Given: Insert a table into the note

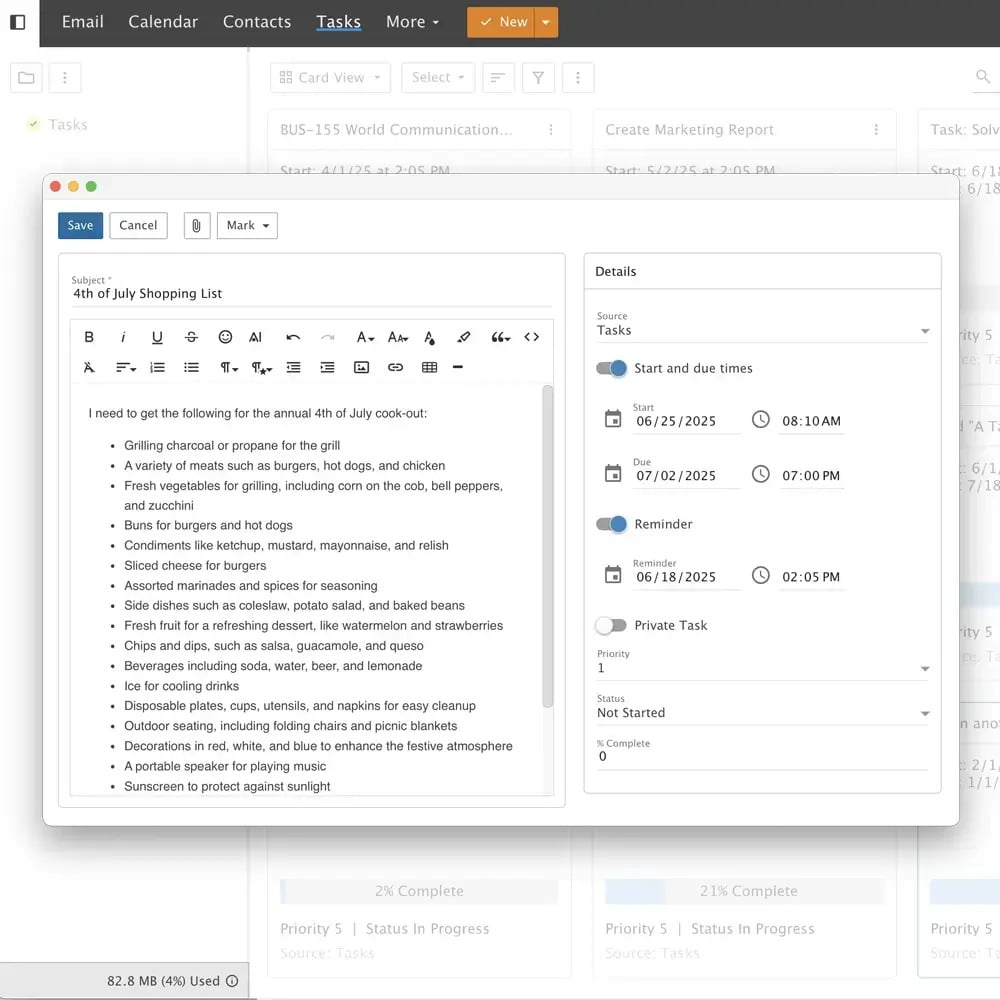Looking at the screenshot, I should point(429,368).
